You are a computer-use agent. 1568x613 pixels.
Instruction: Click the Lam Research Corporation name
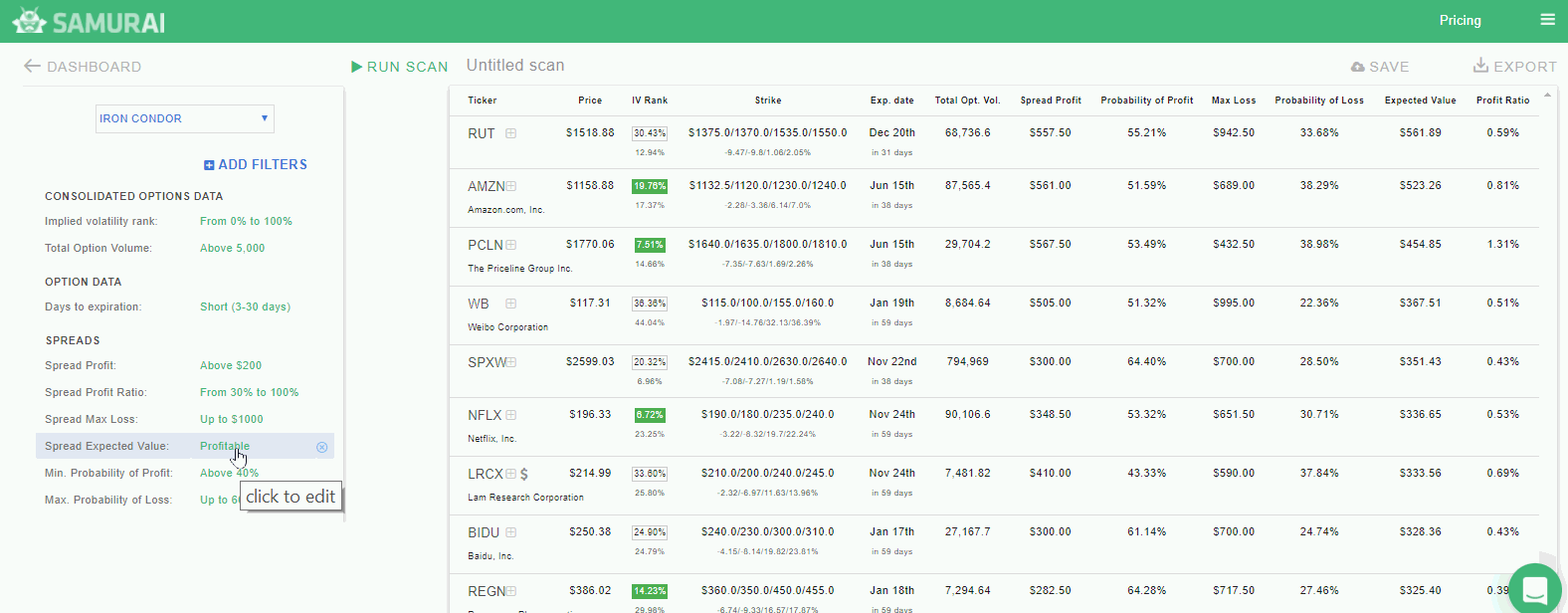tap(526, 498)
